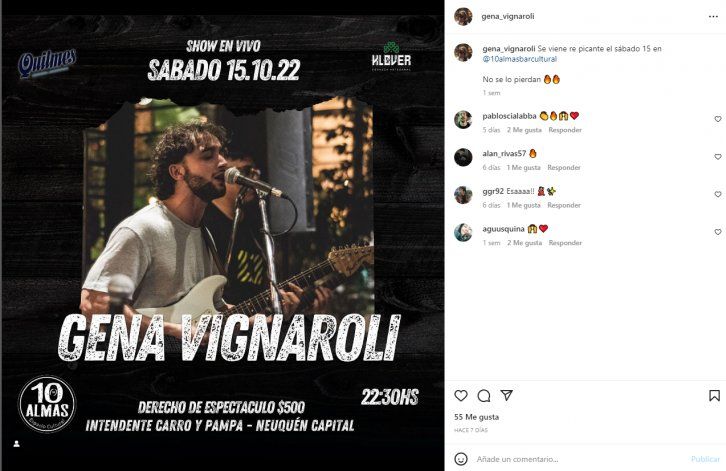
Task: Open gena_vignaroli profile picture in header
Action: tap(463, 16)
